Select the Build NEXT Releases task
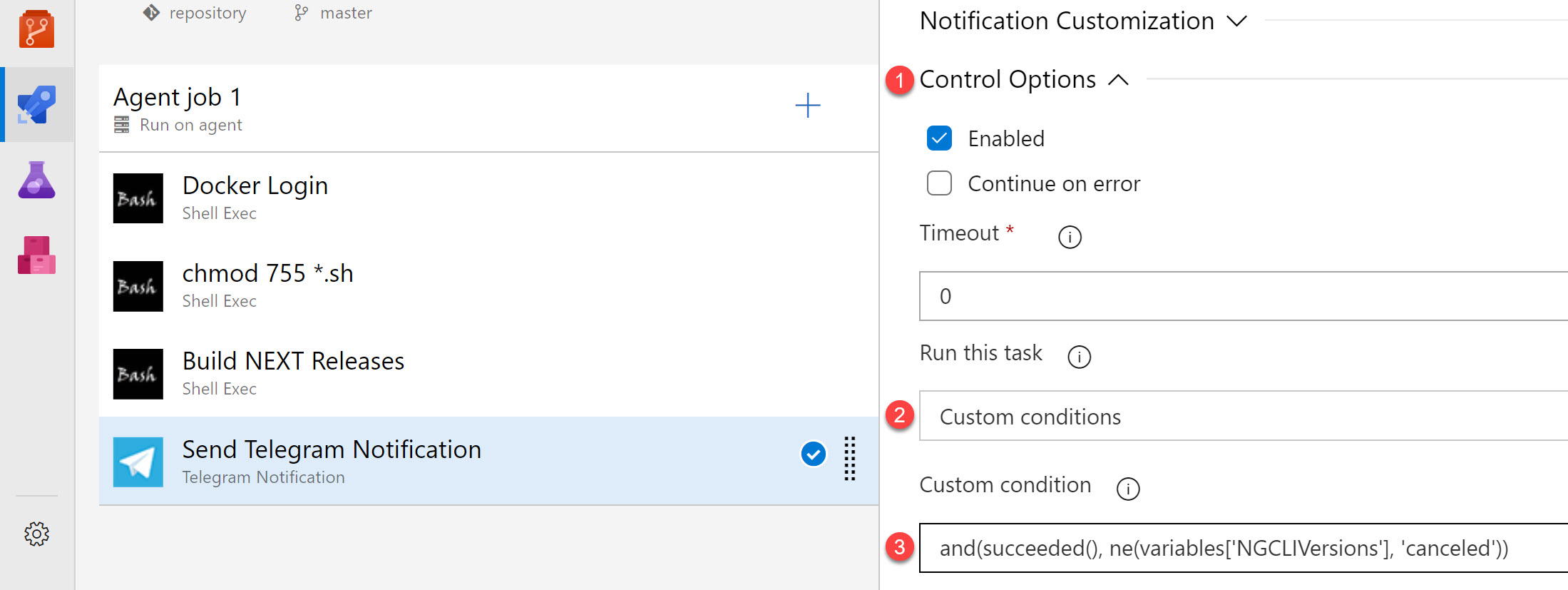 (x=488, y=373)
